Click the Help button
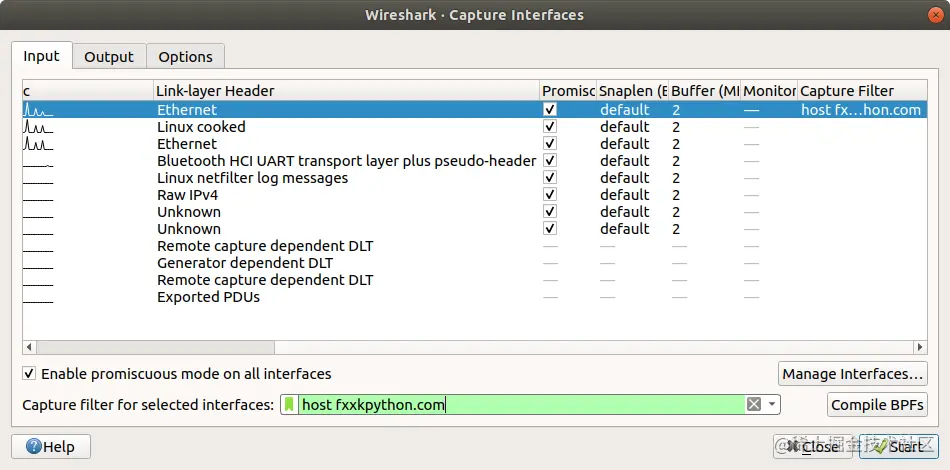The image size is (950, 470). pyautogui.click(x=51, y=447)
